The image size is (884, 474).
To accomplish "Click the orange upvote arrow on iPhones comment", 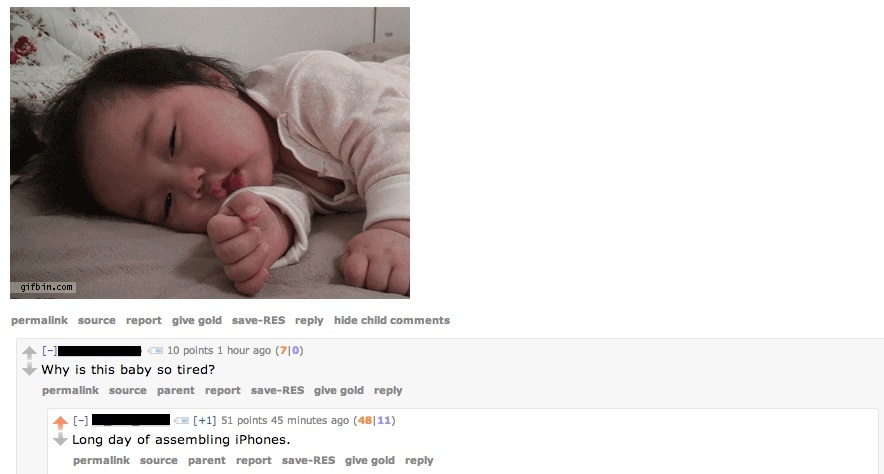I will click(x=60, y=422).
